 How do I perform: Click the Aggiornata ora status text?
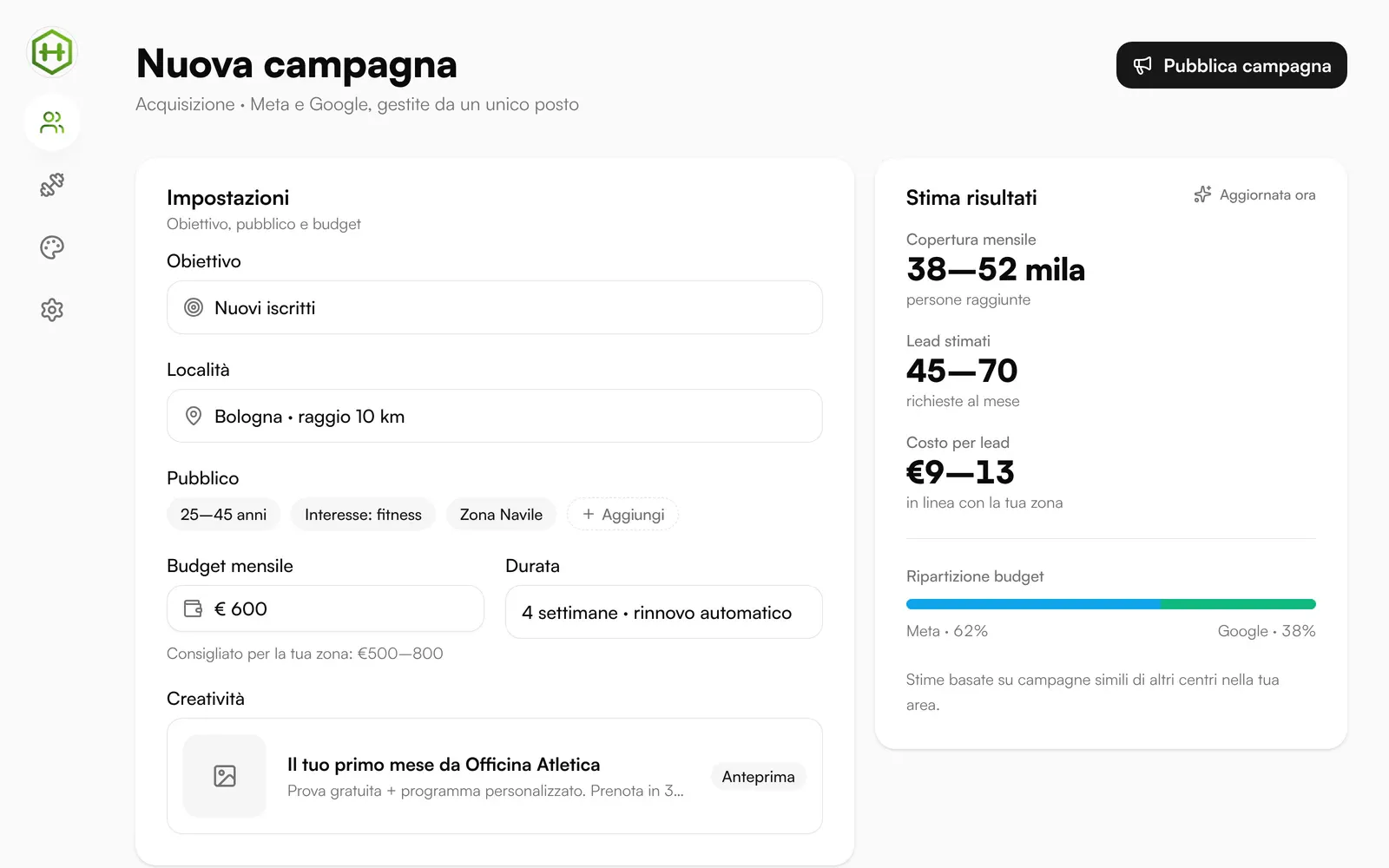click(x=1267, y=194)
